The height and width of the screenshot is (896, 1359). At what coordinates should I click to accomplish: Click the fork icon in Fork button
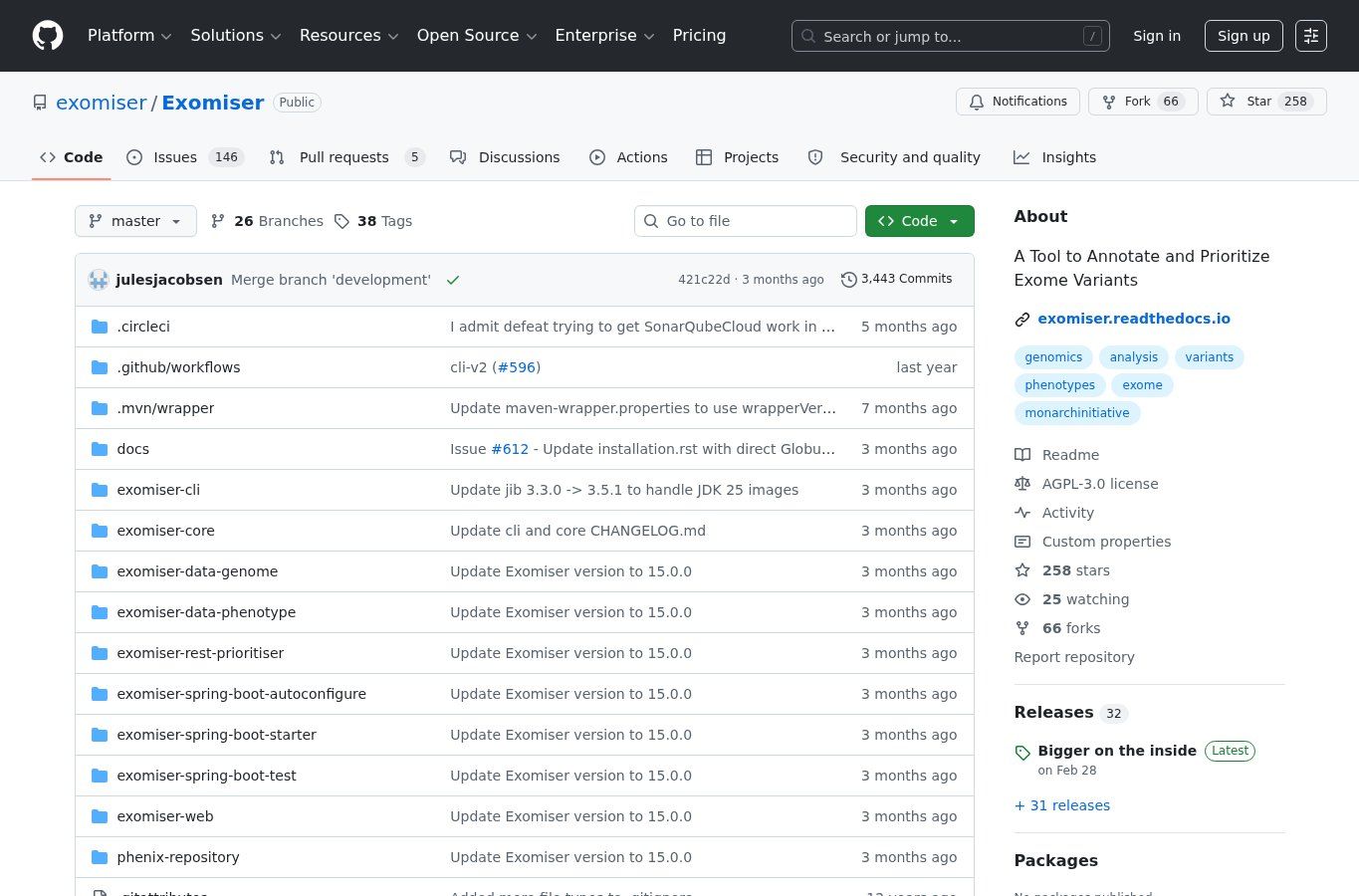pyautogui.click(x=1109, y=102)
